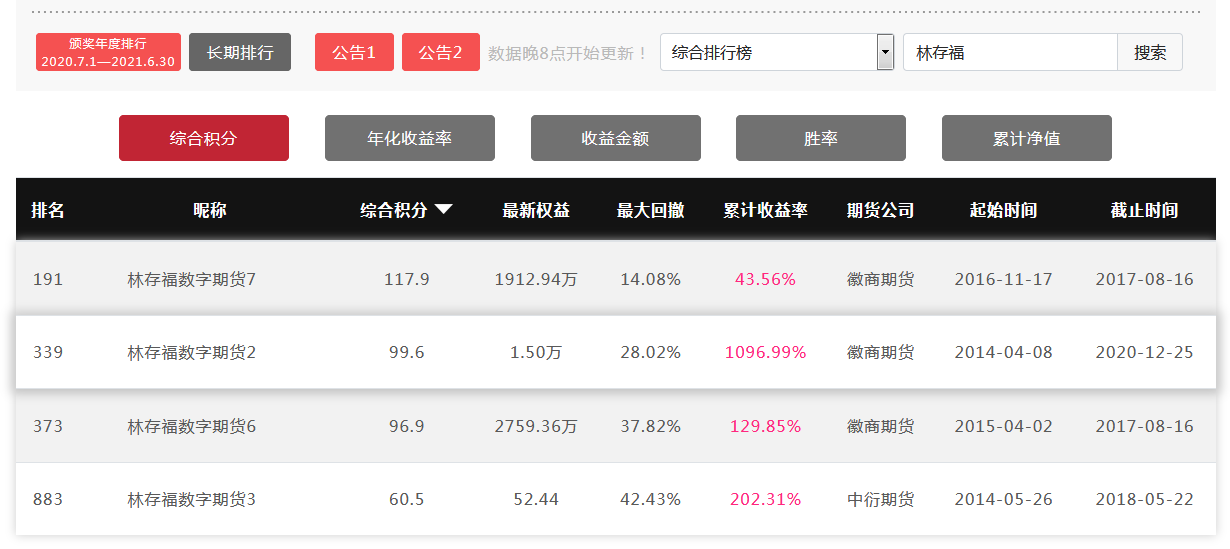This screenshot has width=1230, height=549.
Task: Click the 最大回撤 column header
Action: [x=651, y=210]
